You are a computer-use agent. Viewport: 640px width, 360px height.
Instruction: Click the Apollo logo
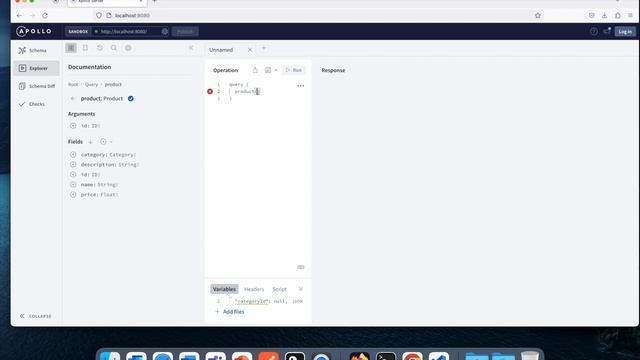click(34, 31)
